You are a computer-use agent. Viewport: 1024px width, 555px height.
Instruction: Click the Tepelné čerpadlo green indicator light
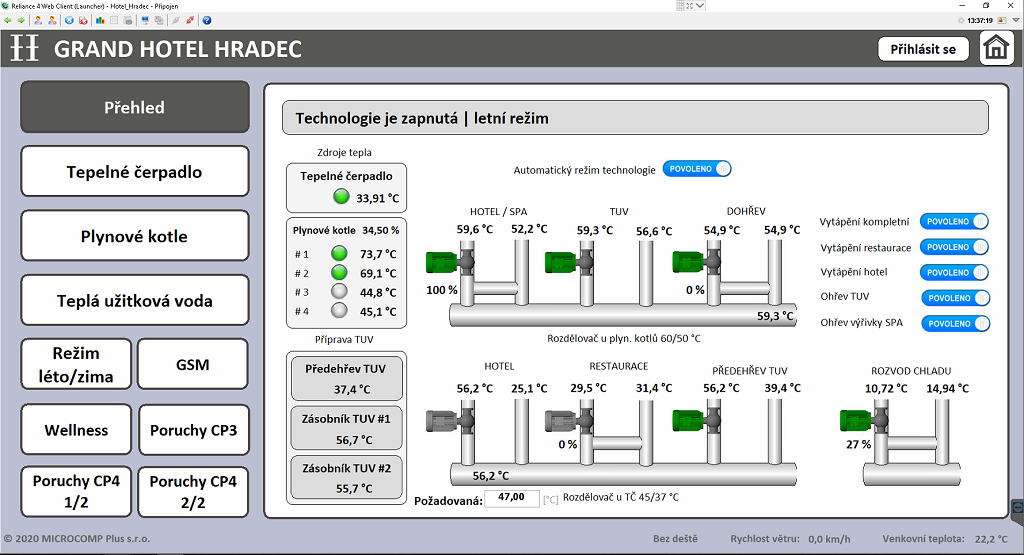pos(341,197)
